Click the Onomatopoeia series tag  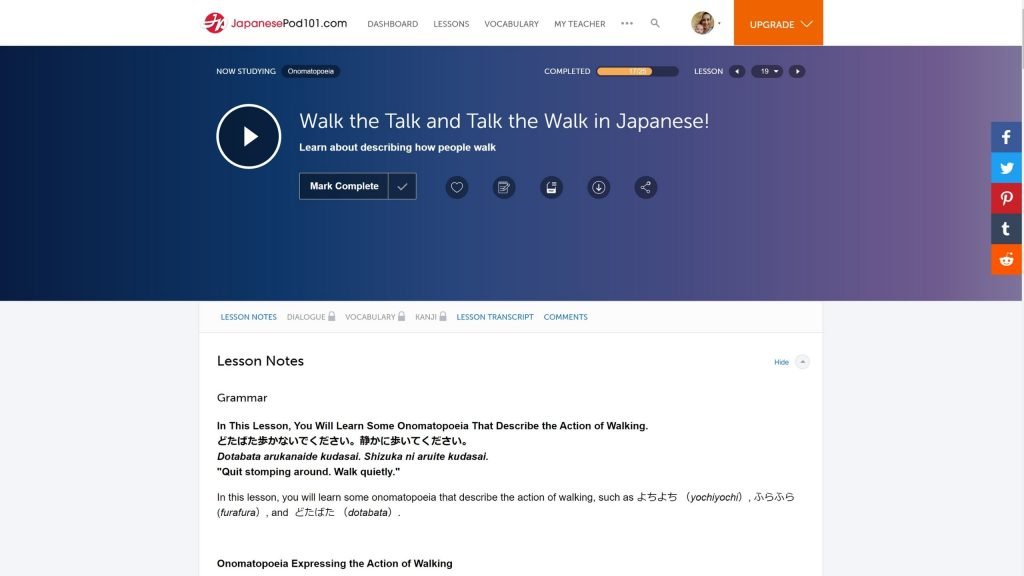(x=310, y=71)
